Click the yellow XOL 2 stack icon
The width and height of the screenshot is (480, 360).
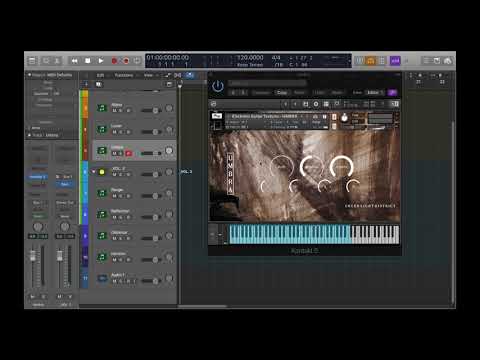click(x=102, y=172)
